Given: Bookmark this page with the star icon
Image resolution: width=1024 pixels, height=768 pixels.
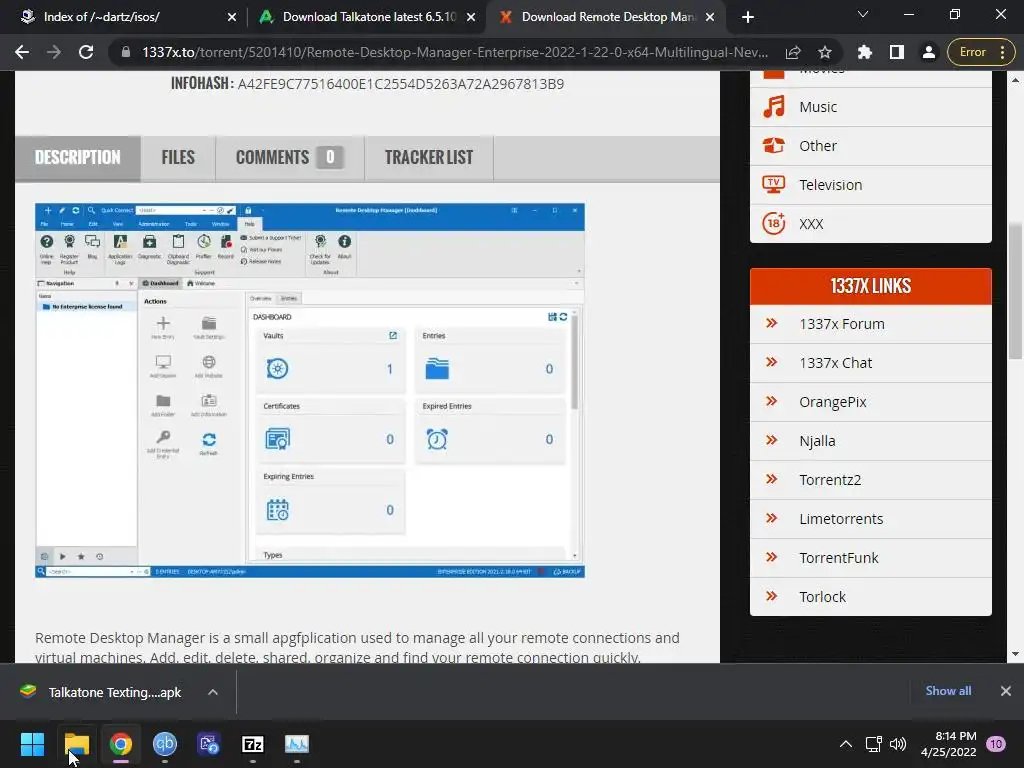Looking at the screenshot, I should 825,52.
